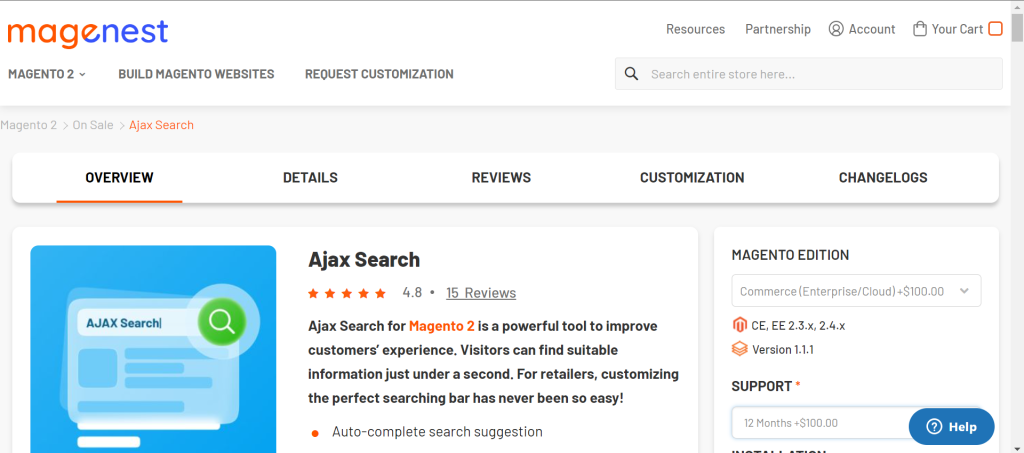Click the five-star rating icons

(x=347, y=293)
